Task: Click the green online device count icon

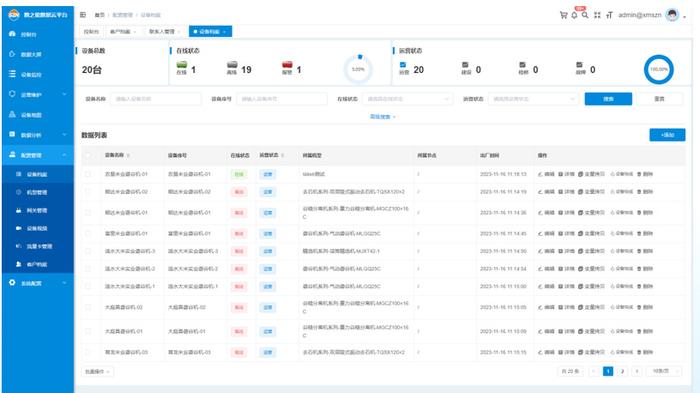Action: coord(182,65)
